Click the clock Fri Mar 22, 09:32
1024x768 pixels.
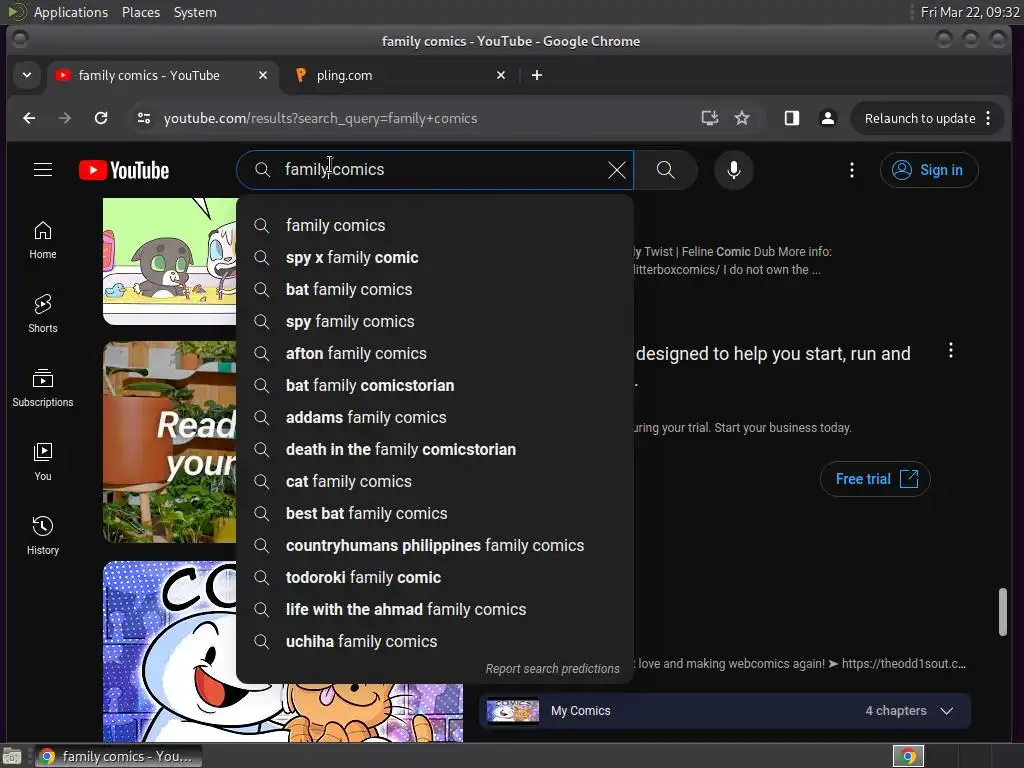[970, 12]
